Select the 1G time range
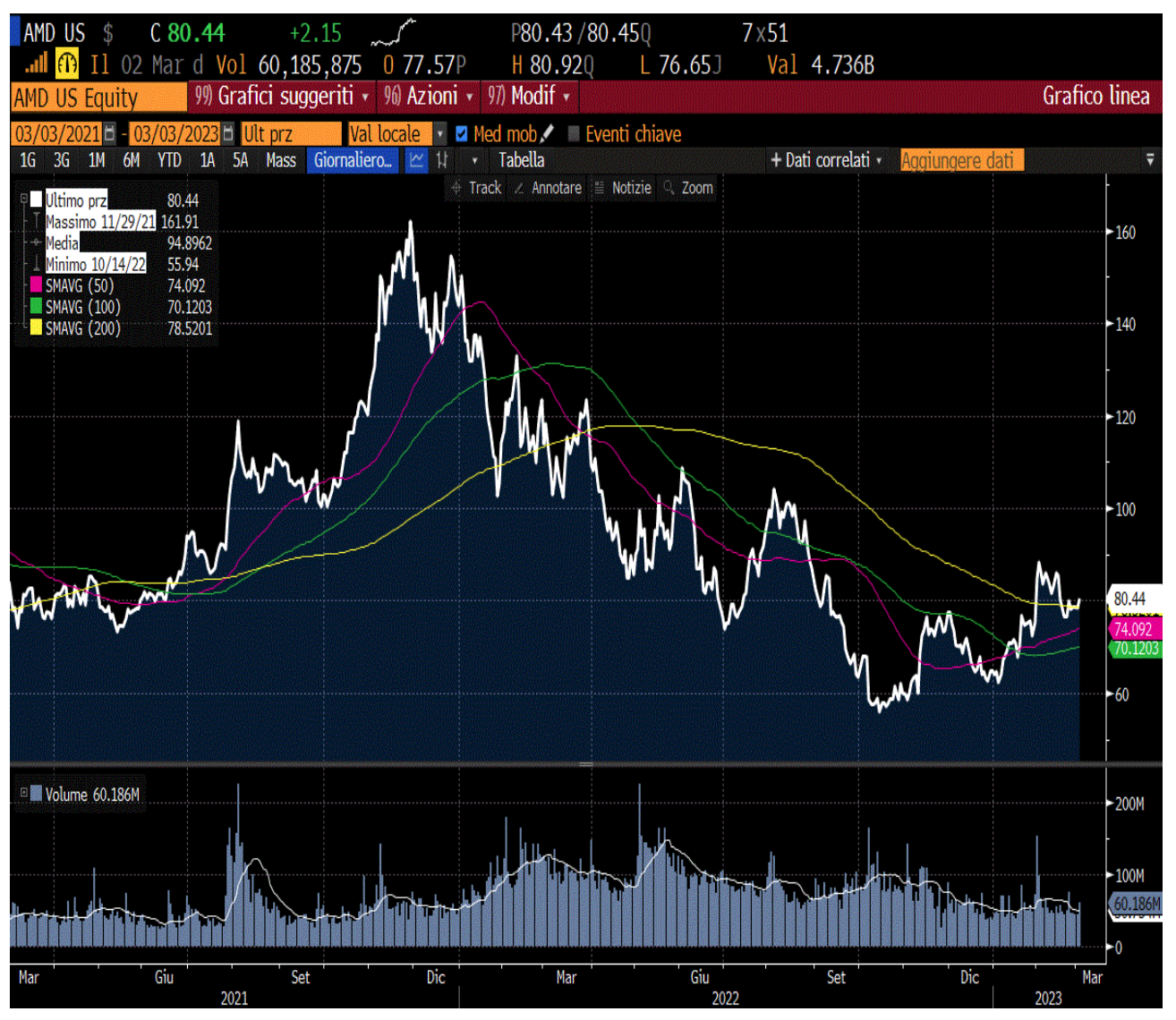Screen dimensions: 1176x1020 pos(28,161)
